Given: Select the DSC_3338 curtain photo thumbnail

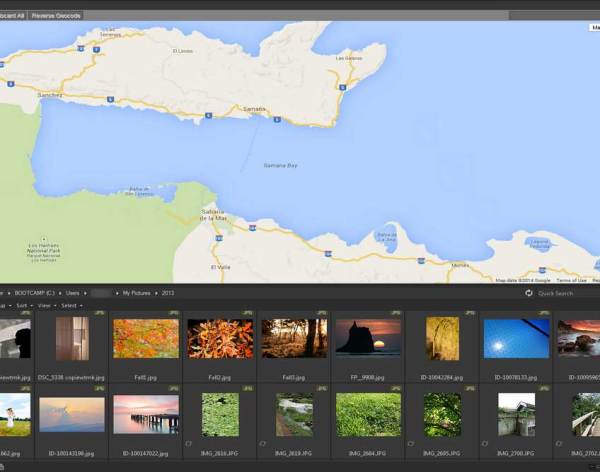Looking at the screenshot, I should 72,338.
